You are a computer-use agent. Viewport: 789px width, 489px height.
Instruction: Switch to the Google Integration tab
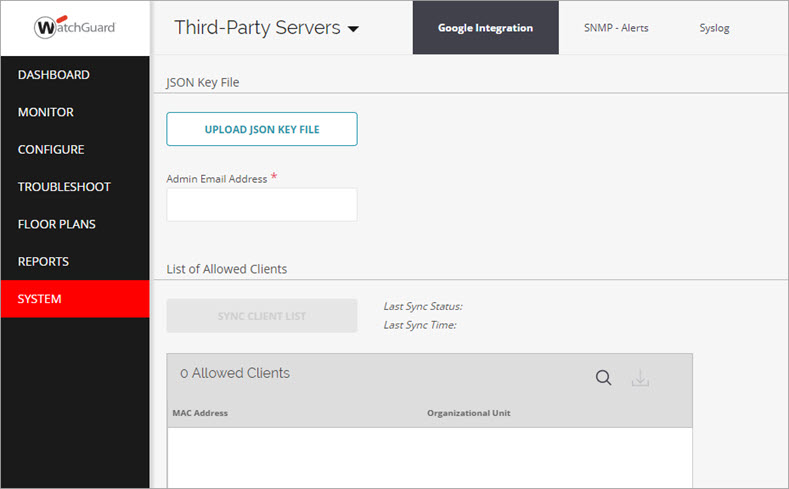485,28
